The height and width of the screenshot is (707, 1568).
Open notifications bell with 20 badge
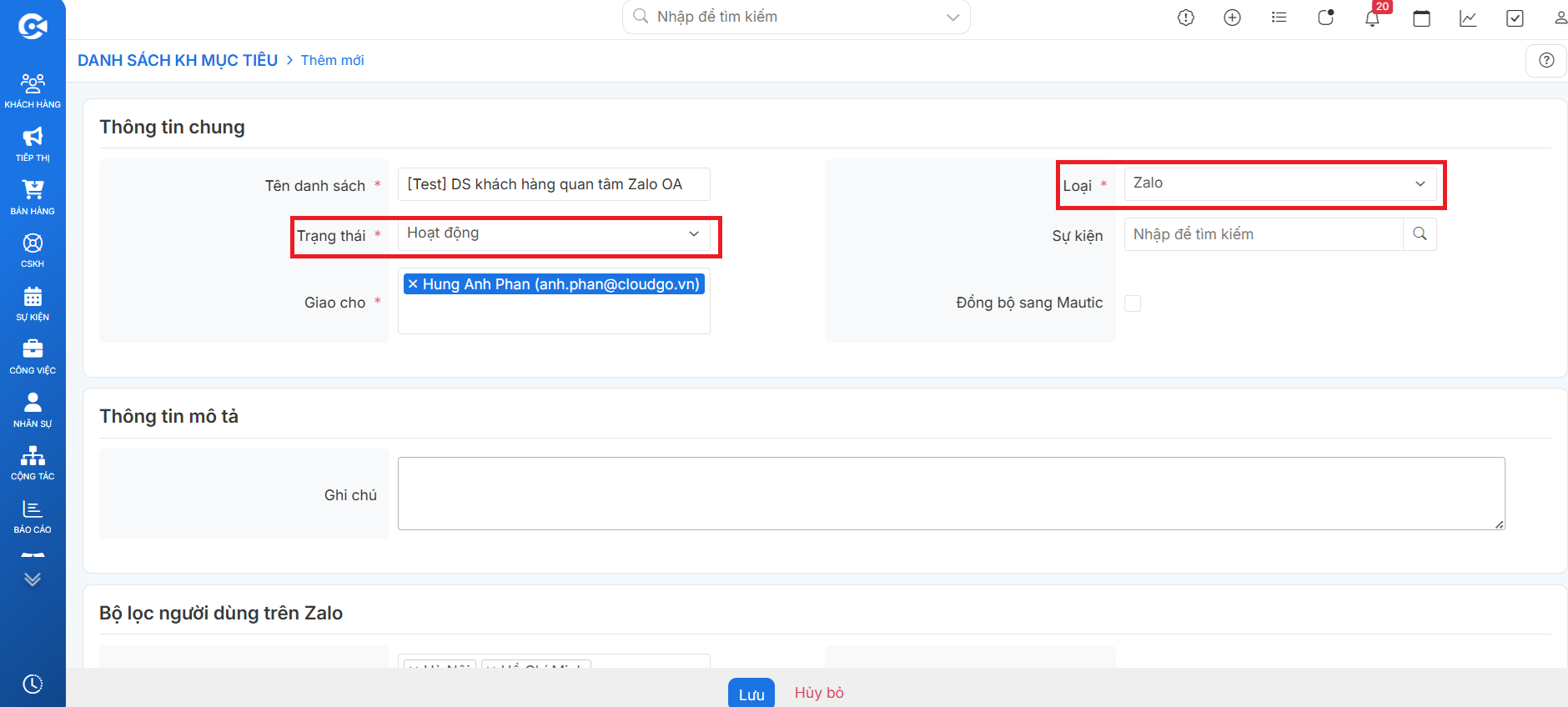1373,18
